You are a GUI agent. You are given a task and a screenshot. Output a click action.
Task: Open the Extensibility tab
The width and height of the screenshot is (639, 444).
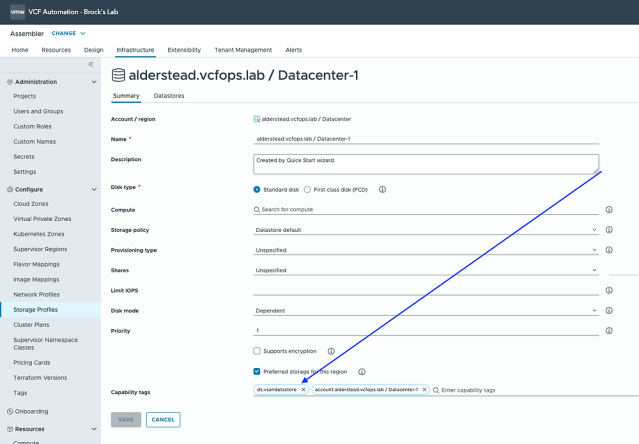pyautogui.click(x=184, y=50)
